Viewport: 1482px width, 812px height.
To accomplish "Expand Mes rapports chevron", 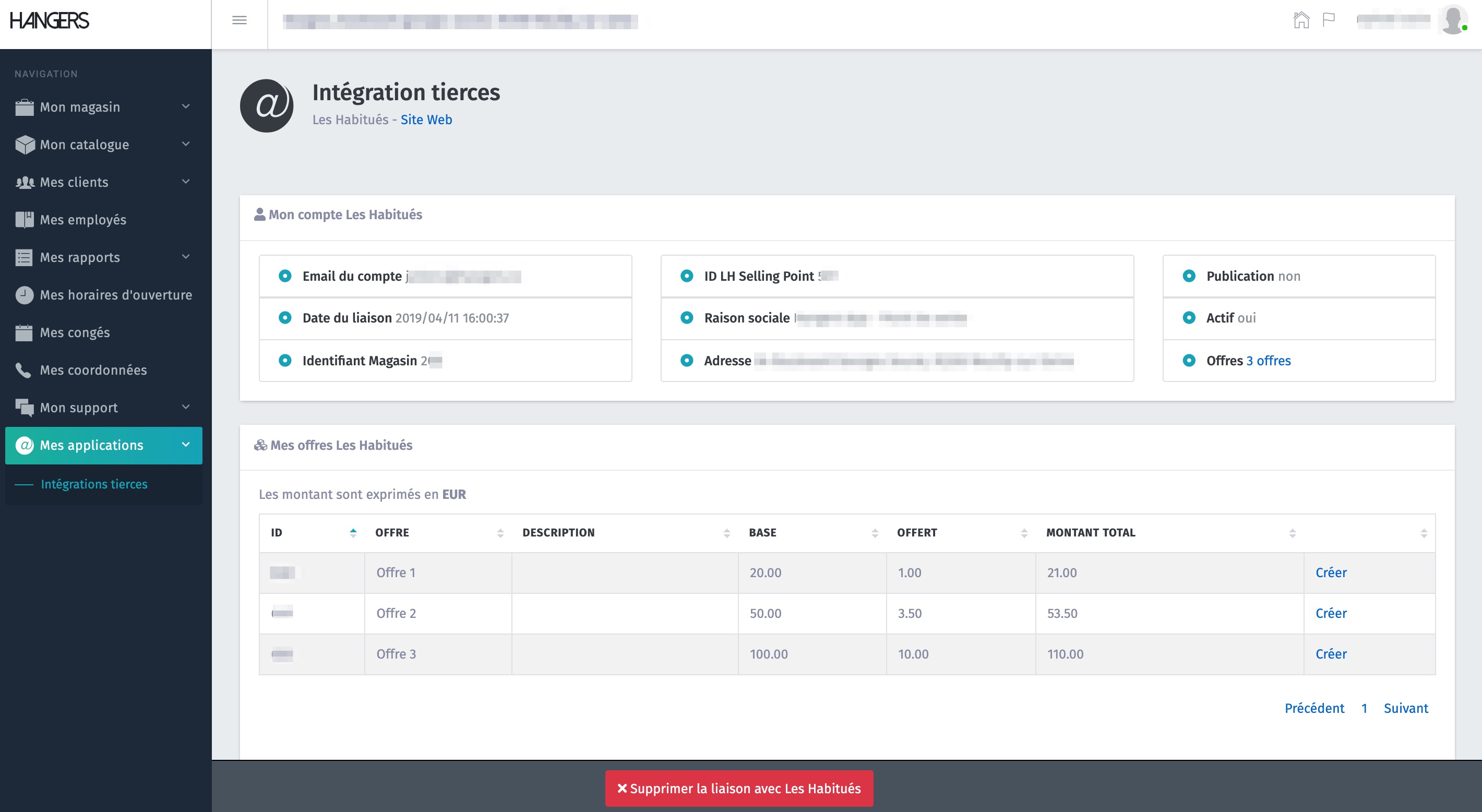I will pos(186,257).
